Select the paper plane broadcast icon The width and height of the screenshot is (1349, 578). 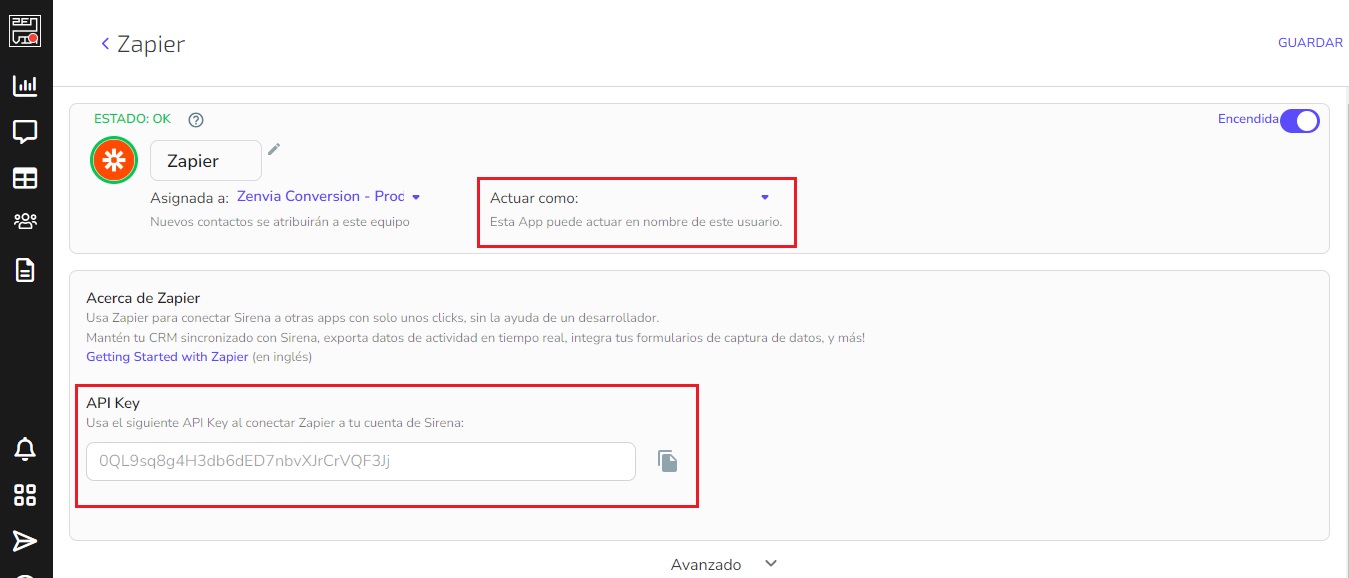[x=26, y=540]
